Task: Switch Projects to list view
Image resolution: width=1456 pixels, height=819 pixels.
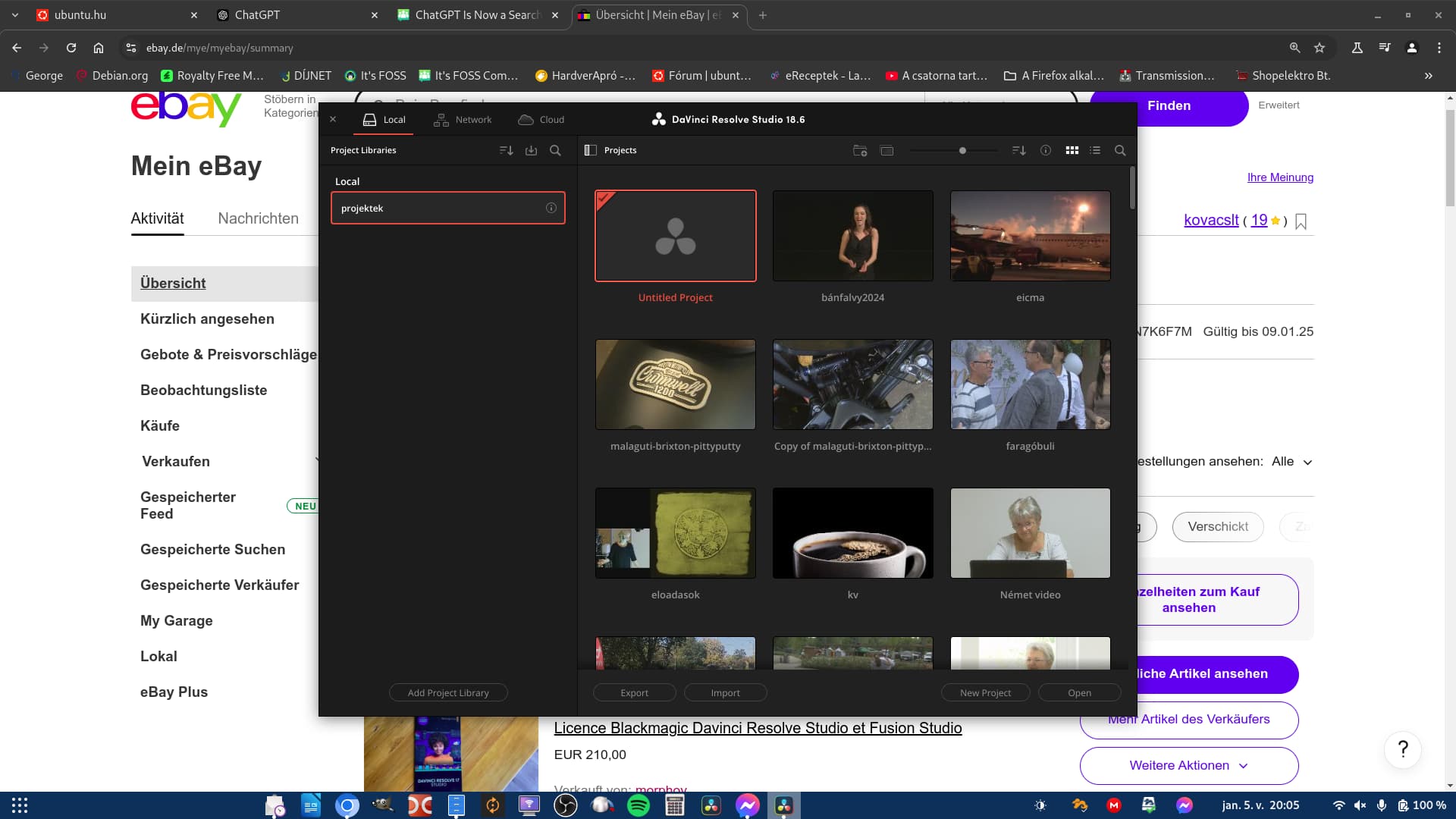Action: click(x=1095, y=150)
